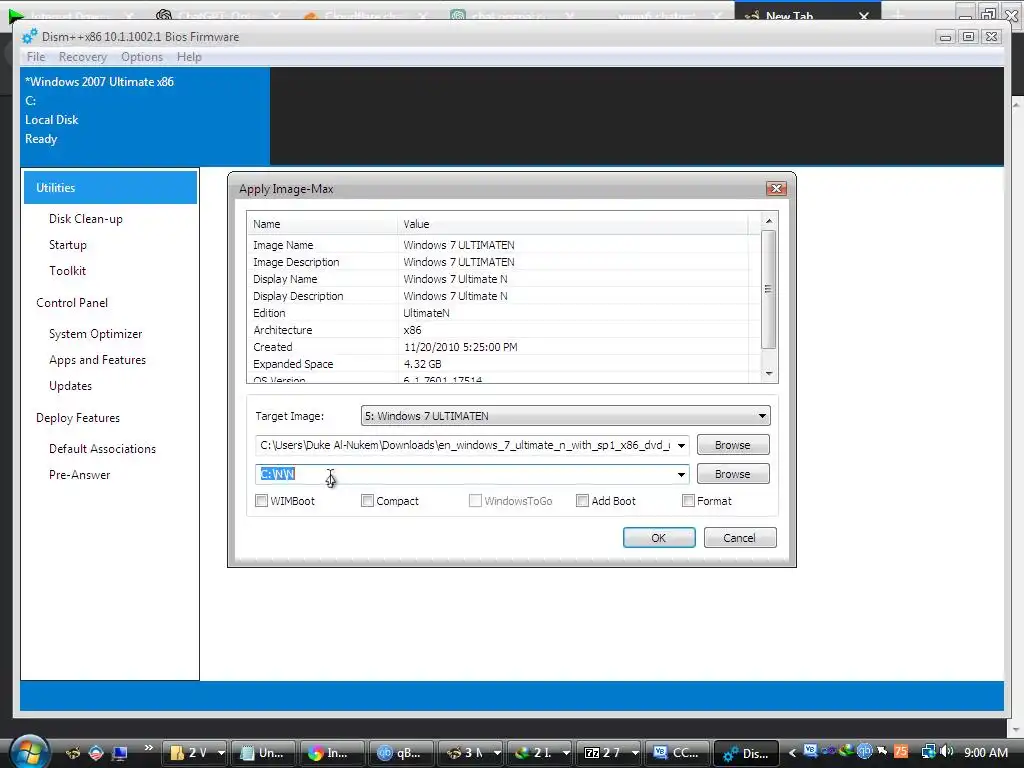Select Deploy Features sidebar section
The height and width of the screenshot is (768, 1024).
tap(78, 418)
